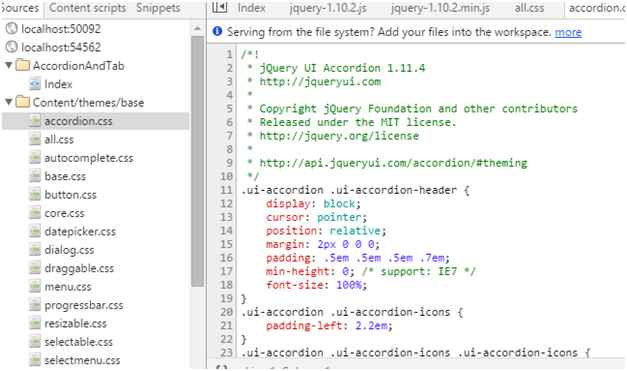
Task: Click the localhost:50092 domain icon
Action: tap(11, 28)
